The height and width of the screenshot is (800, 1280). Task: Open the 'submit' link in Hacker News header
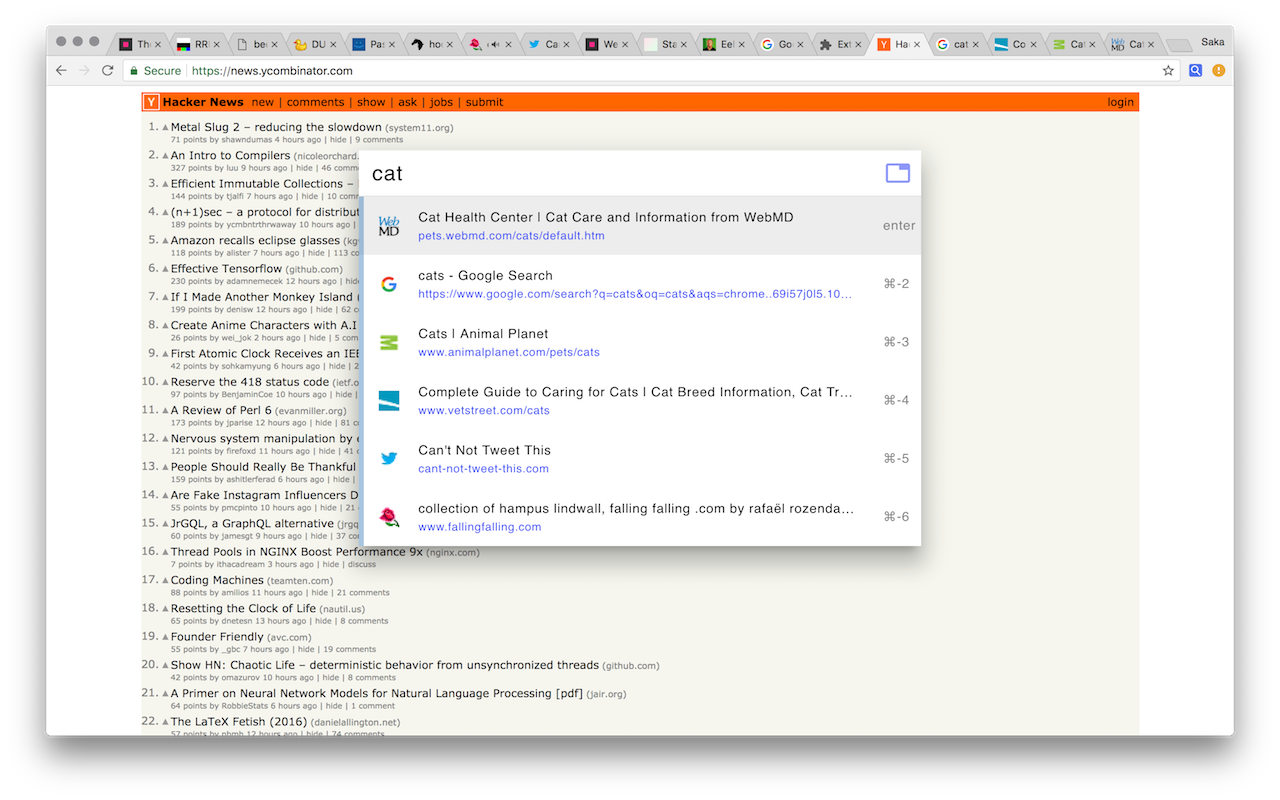[485, 102]
